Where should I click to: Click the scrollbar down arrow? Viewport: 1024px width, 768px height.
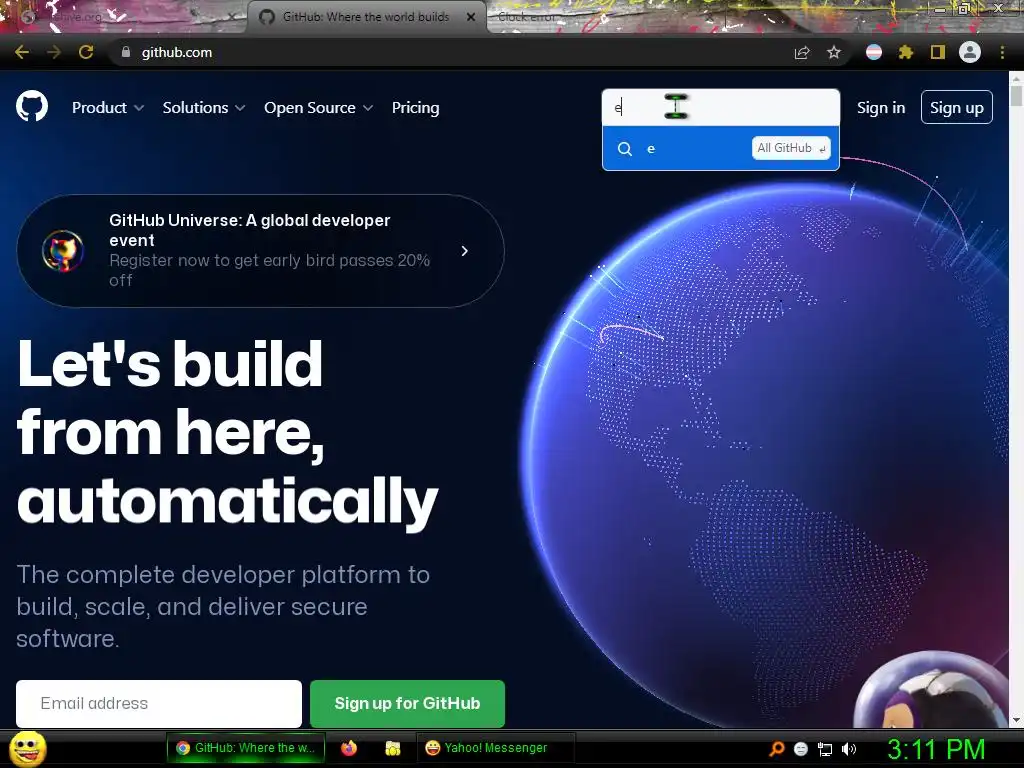1016,720
